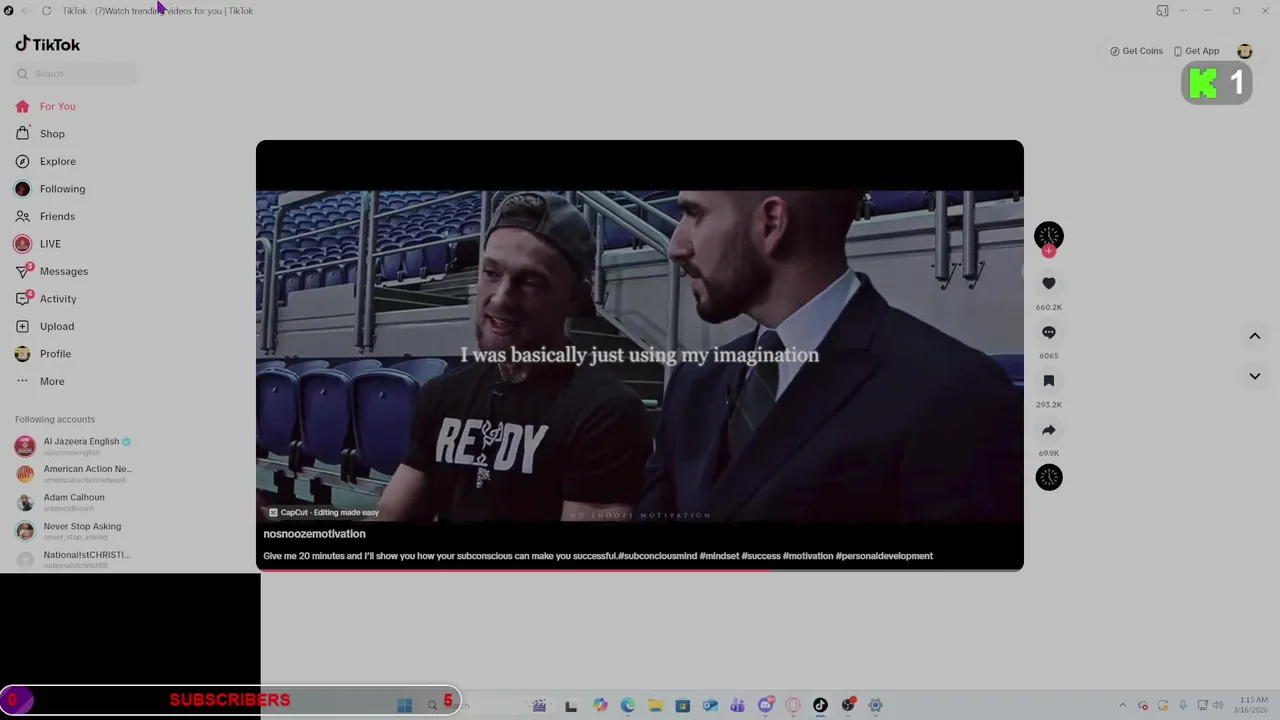
Task: Go to the Shop page
Action: [52, 134]
